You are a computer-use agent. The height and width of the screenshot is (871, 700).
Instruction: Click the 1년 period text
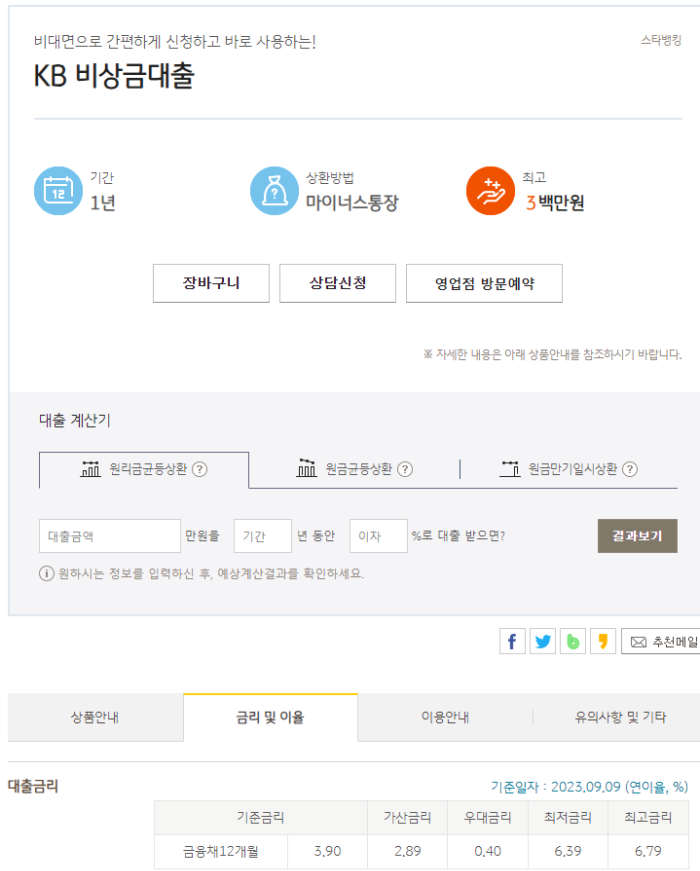[x=103, y=203]
